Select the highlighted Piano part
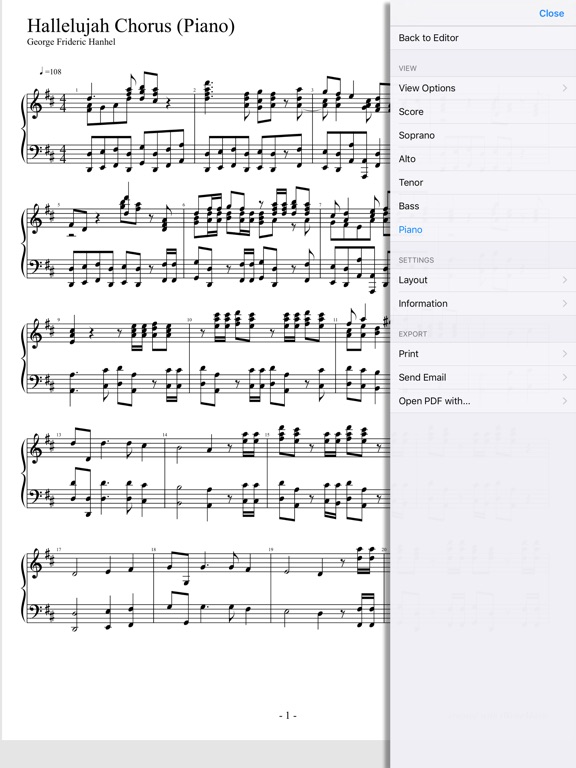The width and height of the screenshot is (576, 768). pos(483,230)
